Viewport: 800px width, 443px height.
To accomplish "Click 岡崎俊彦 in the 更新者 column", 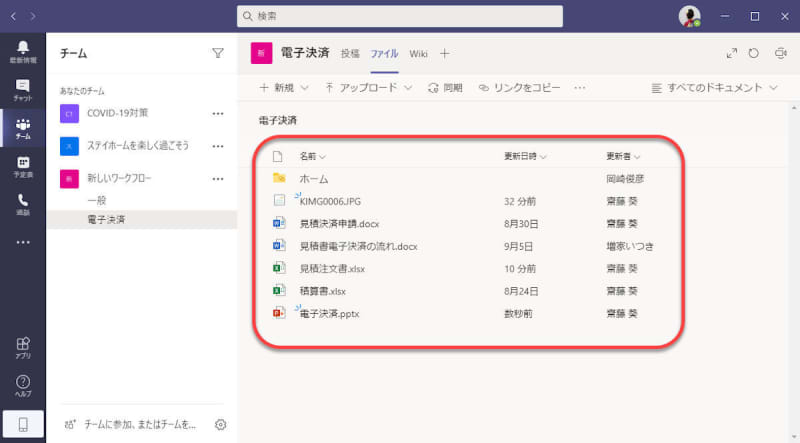I will (x=625, y=179).
